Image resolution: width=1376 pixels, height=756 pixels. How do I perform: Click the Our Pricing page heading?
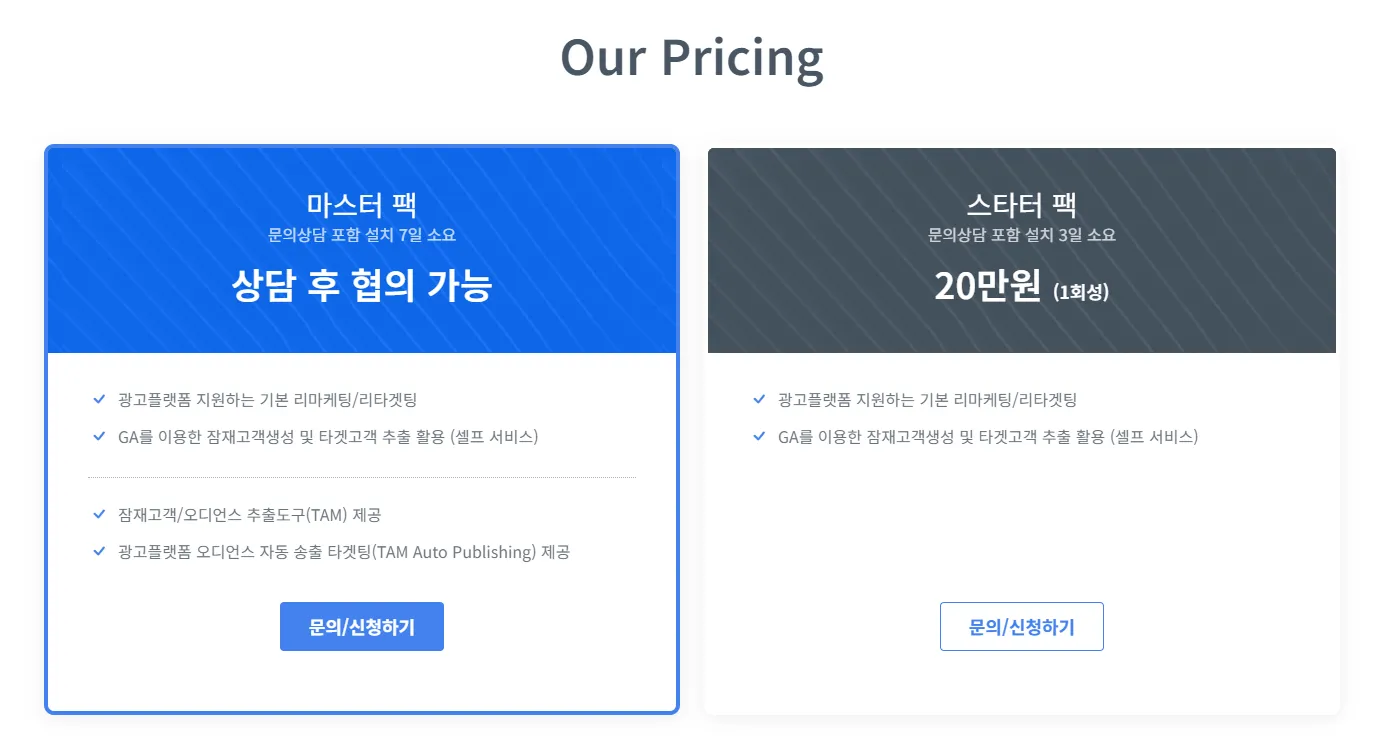pyautogui.click(x=691, y=57)
